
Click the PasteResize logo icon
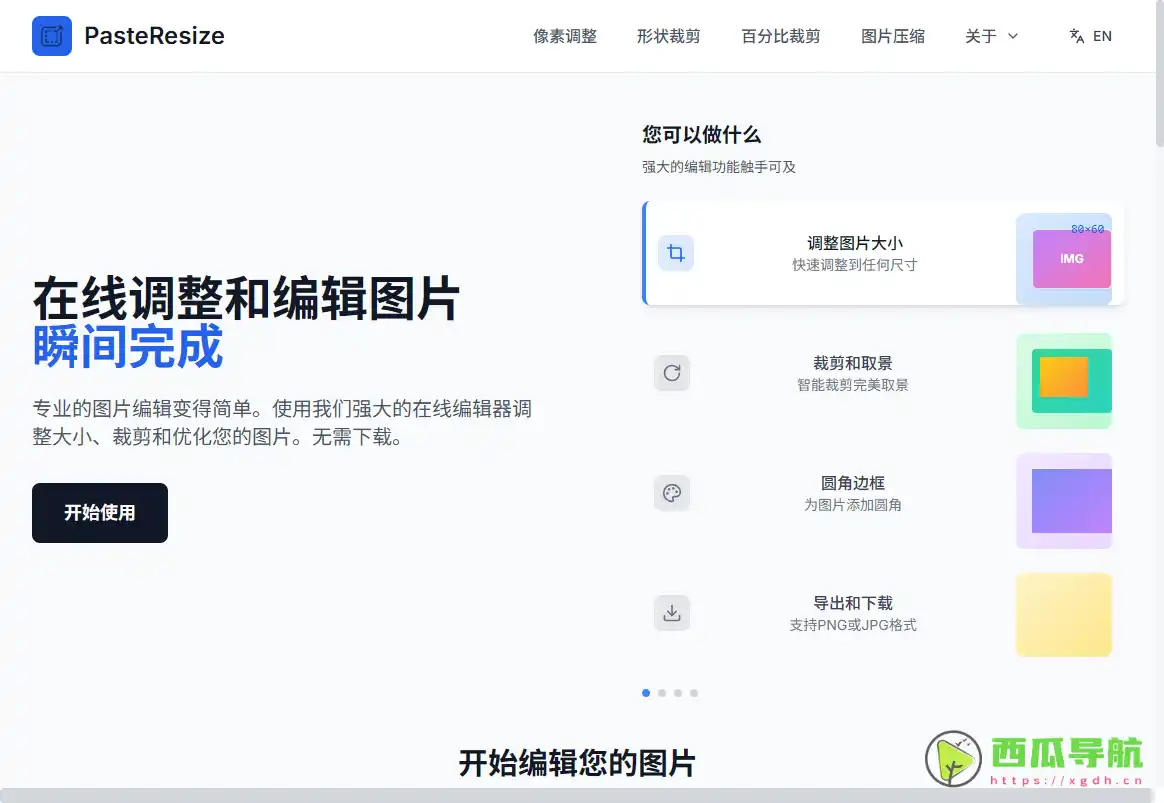click(51, 36)
